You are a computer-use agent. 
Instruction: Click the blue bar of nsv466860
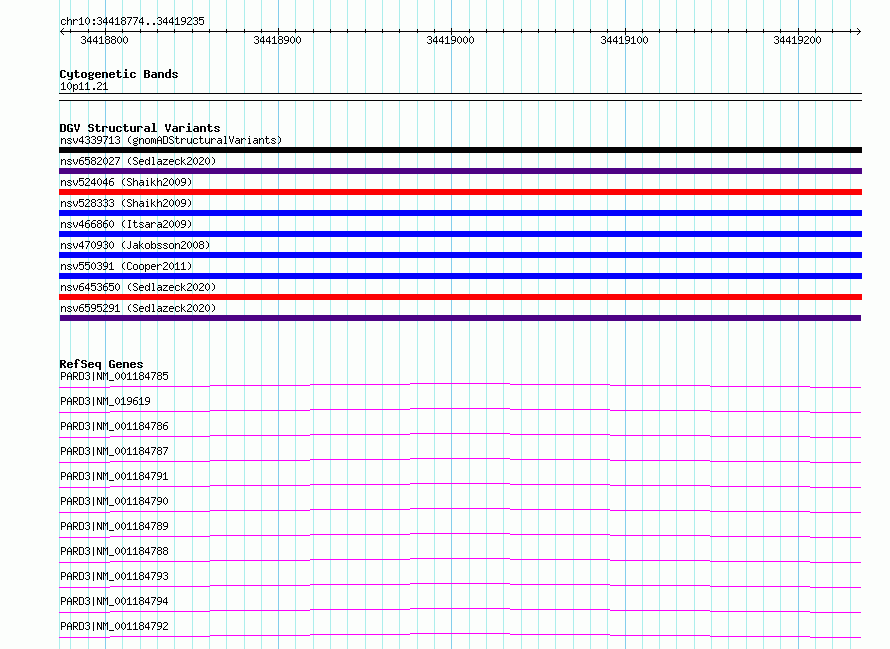pos(460,234)
